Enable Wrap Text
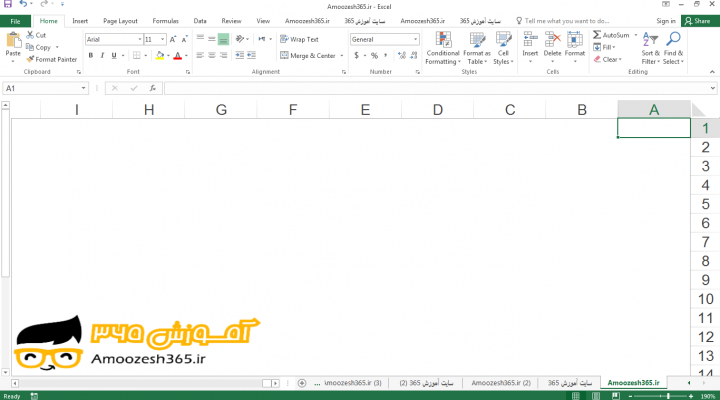The width and height of the screenshot is (720, 400). [x=299, y=39]
